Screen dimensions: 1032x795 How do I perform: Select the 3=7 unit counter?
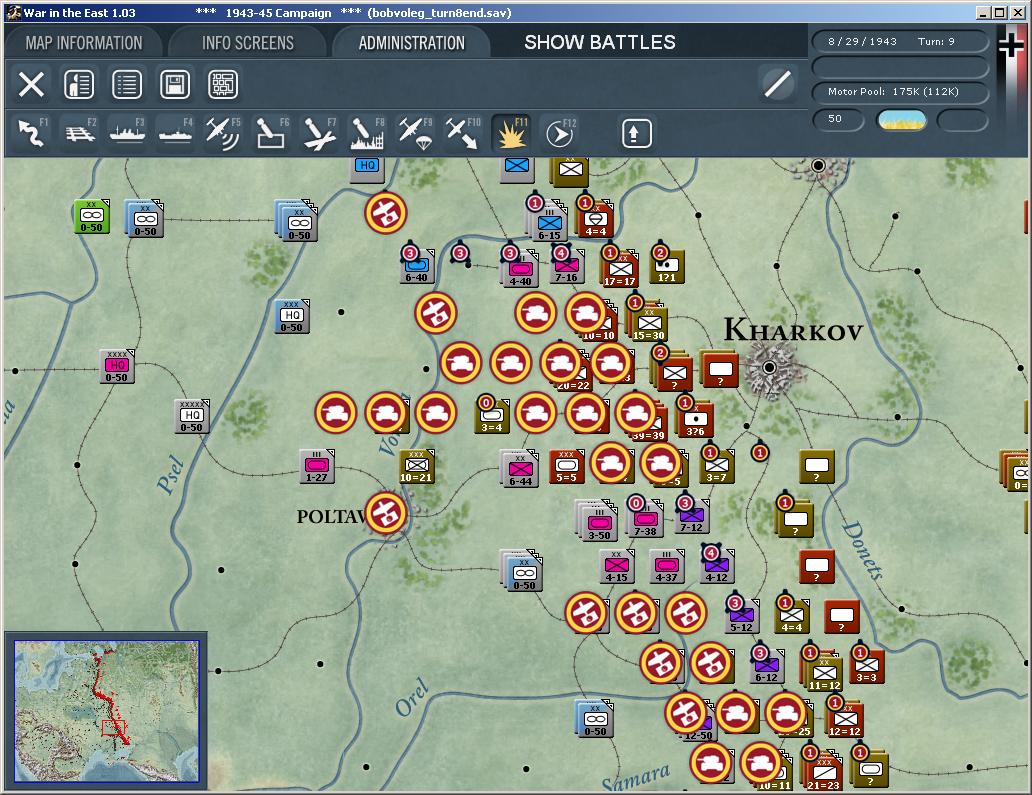pyautogui.click(x=717, y=467)
